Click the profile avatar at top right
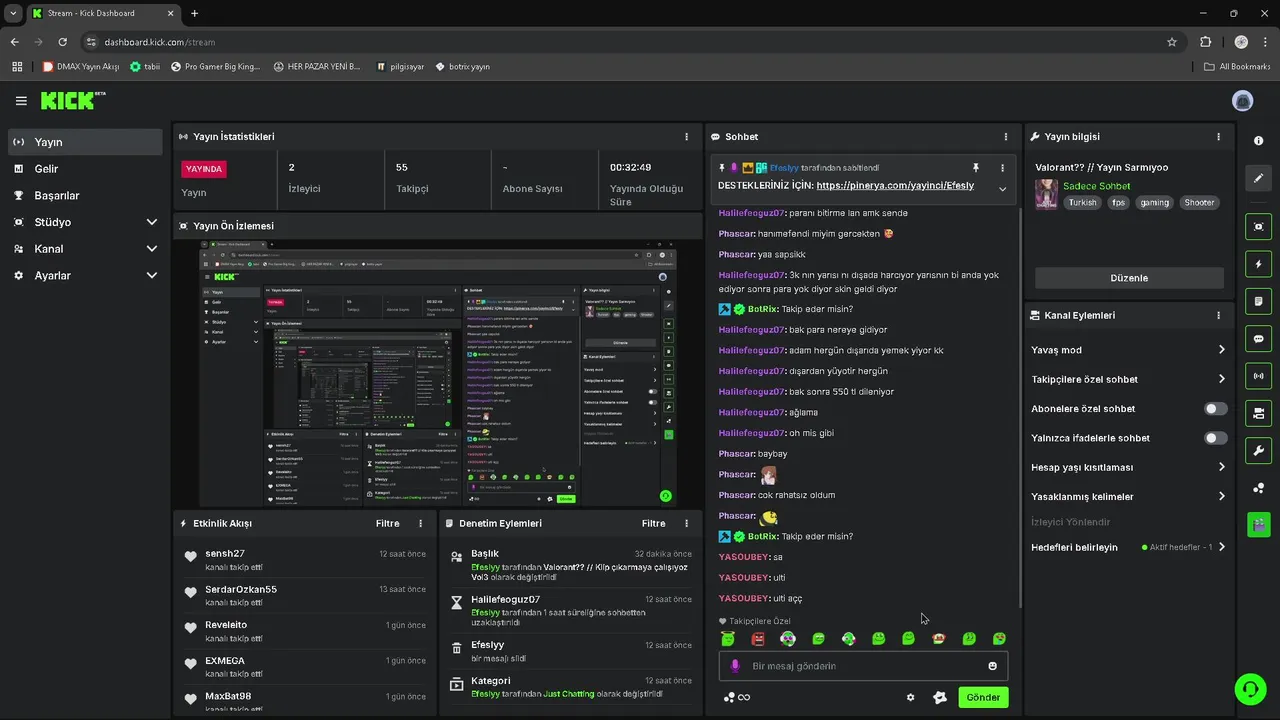This screenshot has height=720, width=1280. point(1243,101)
